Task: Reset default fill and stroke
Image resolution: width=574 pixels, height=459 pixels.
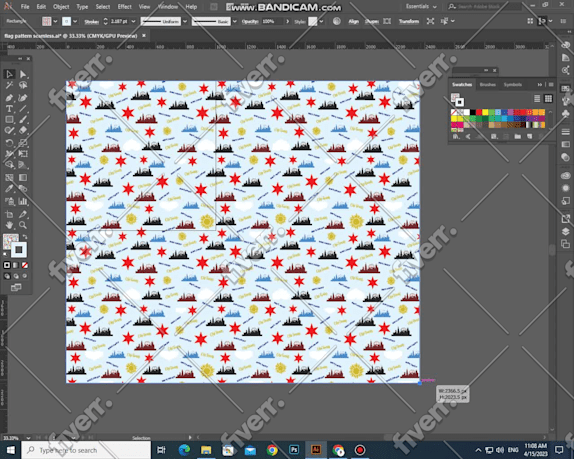Action: click(5, 254)
